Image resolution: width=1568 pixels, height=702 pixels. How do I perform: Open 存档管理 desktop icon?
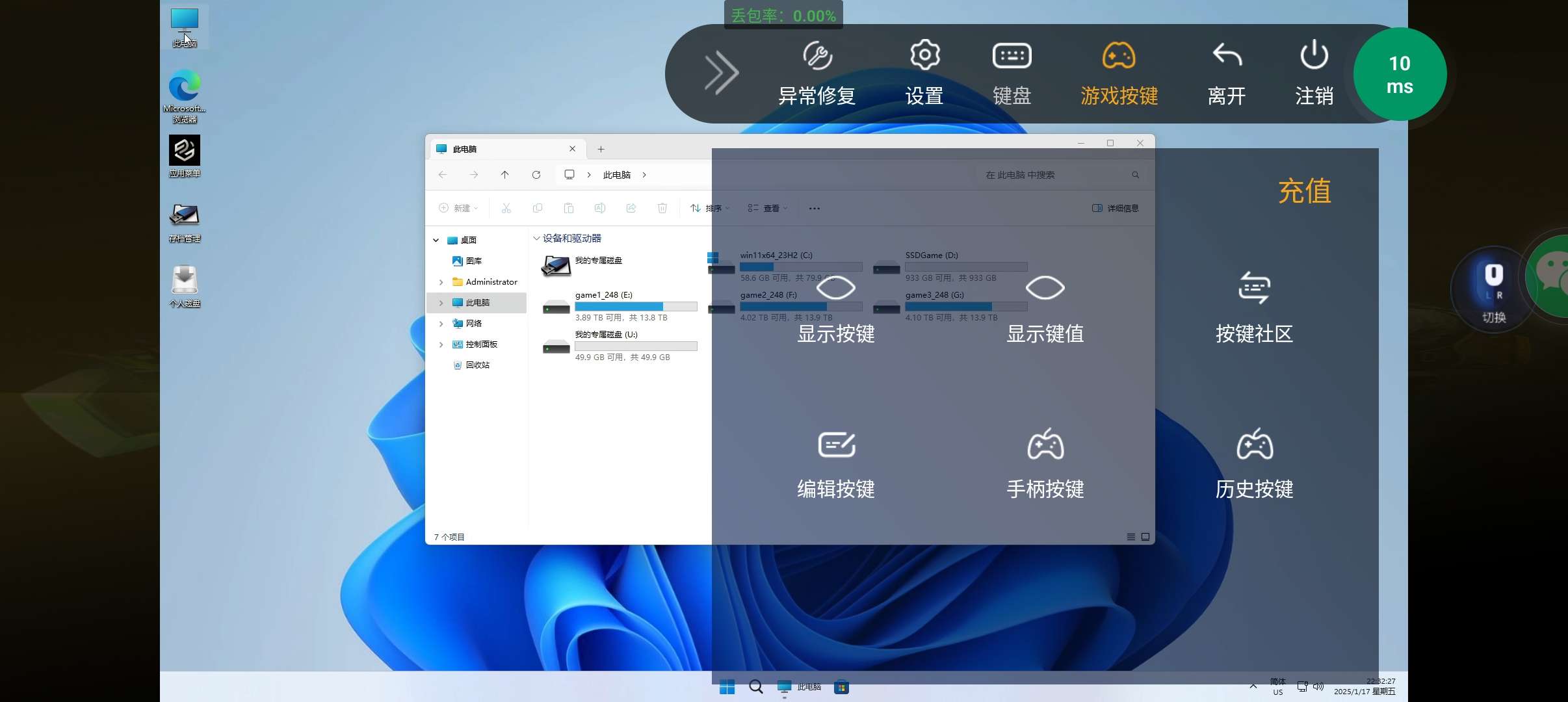click(185, 223)
